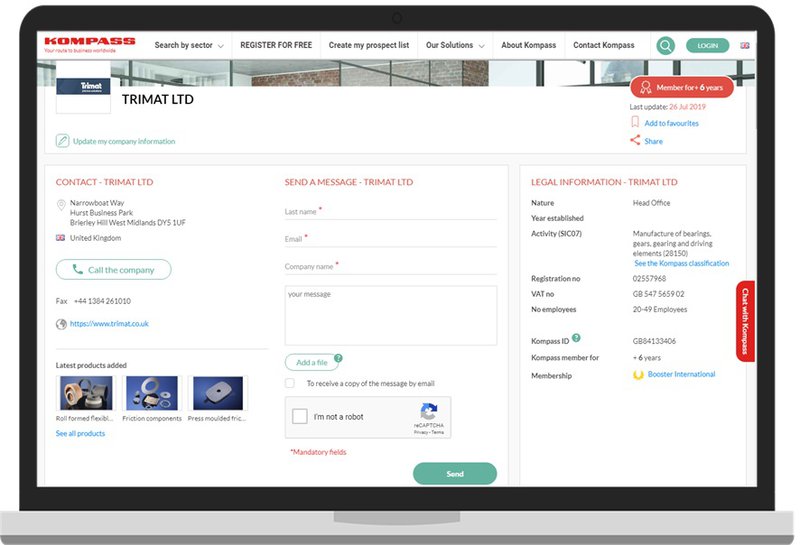The width and height of the screenshot is (800, 545).
Task: Open the See all products link
Action: point(80,434)
